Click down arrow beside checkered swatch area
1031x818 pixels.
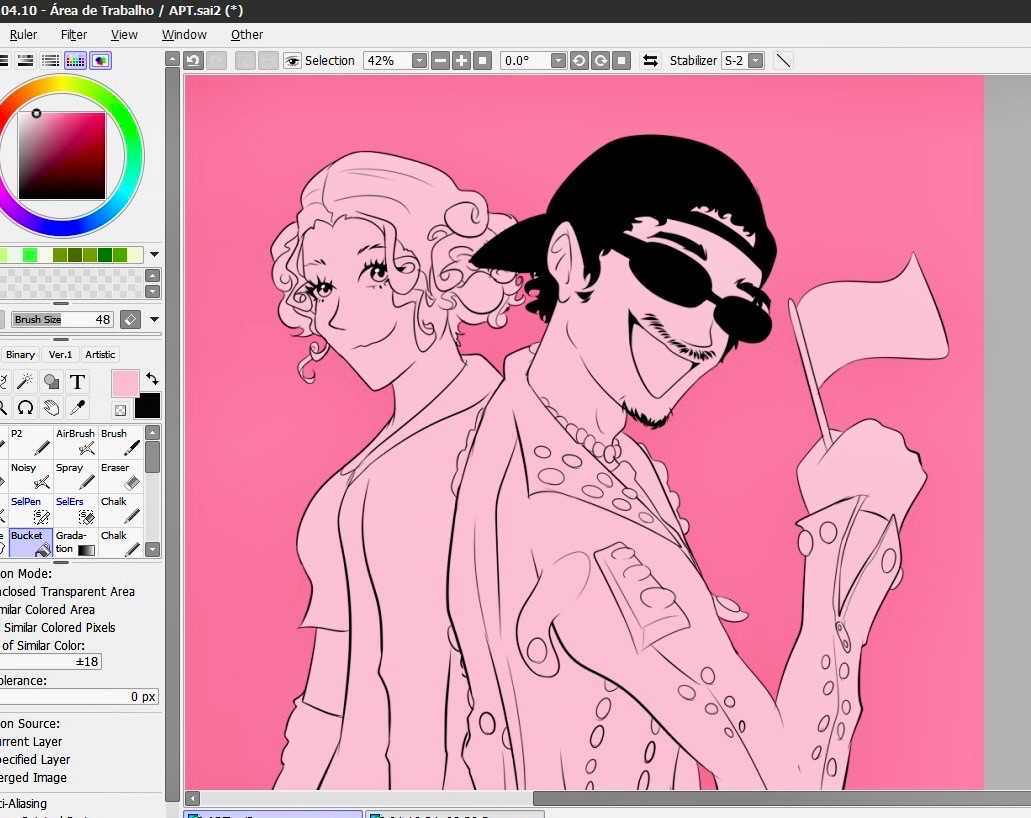[153, 291]
